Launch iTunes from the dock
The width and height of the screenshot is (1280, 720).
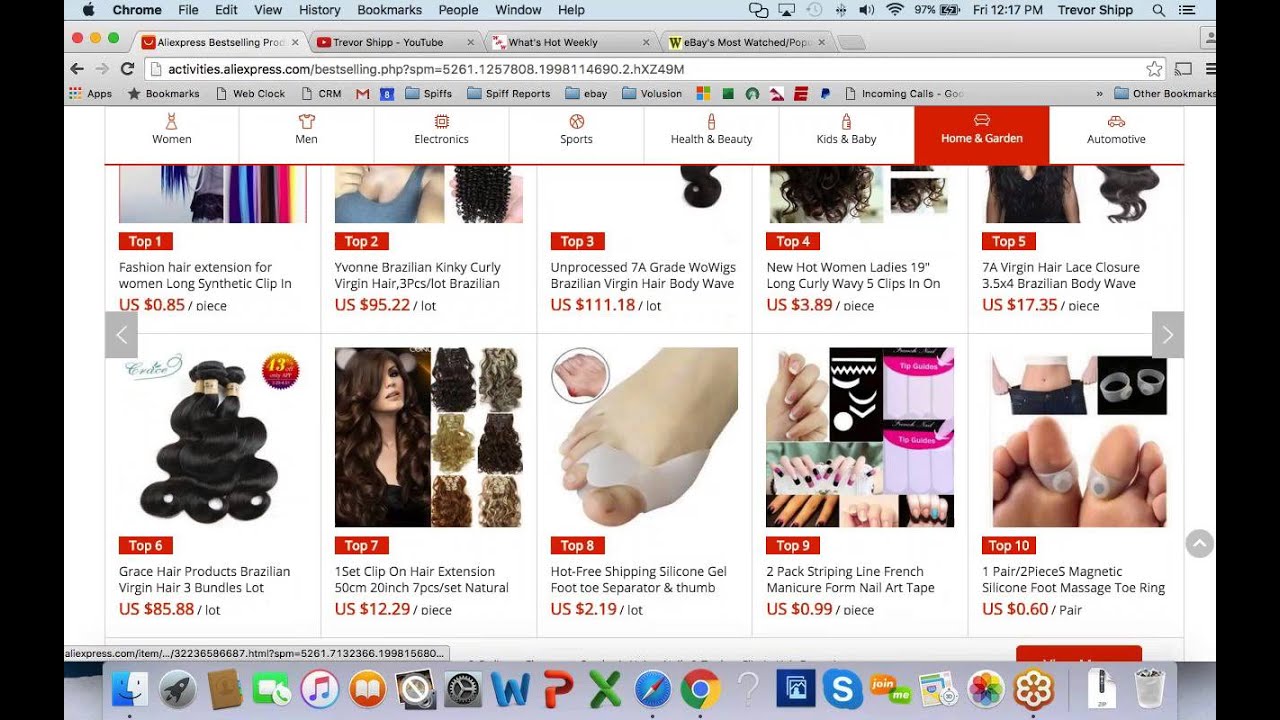click(320, 689)
